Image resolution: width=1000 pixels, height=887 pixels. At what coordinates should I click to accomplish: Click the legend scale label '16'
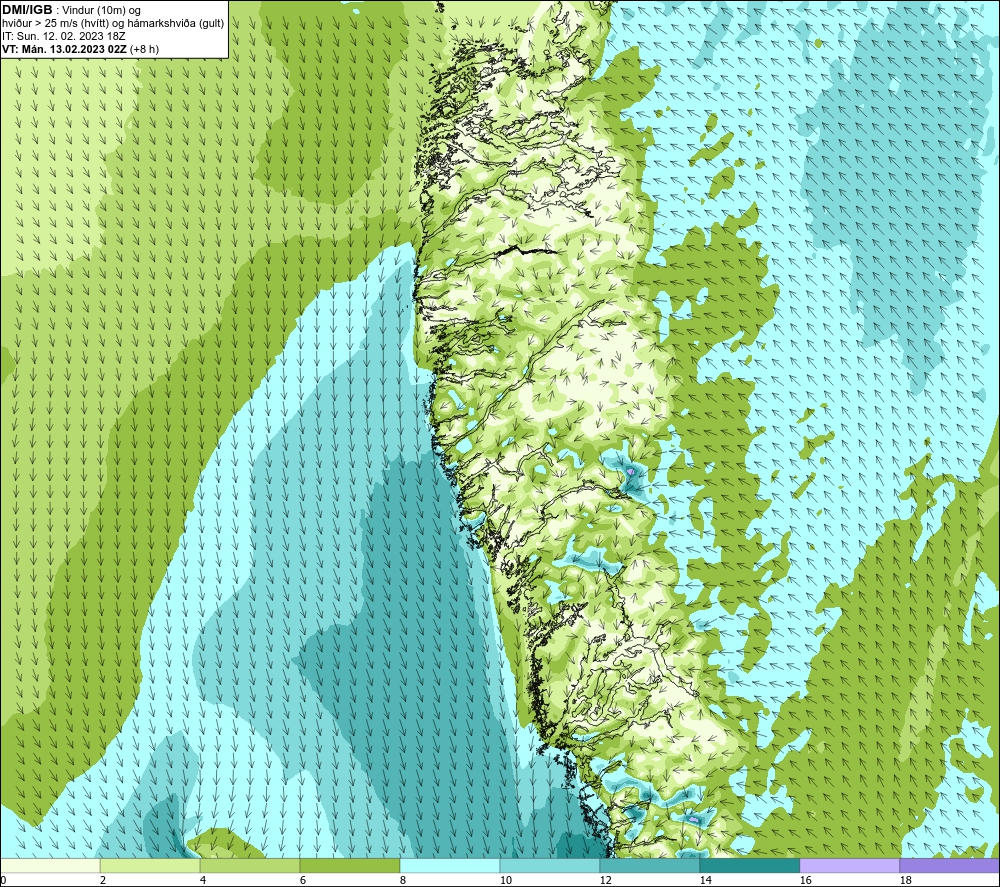click(805, 880)
